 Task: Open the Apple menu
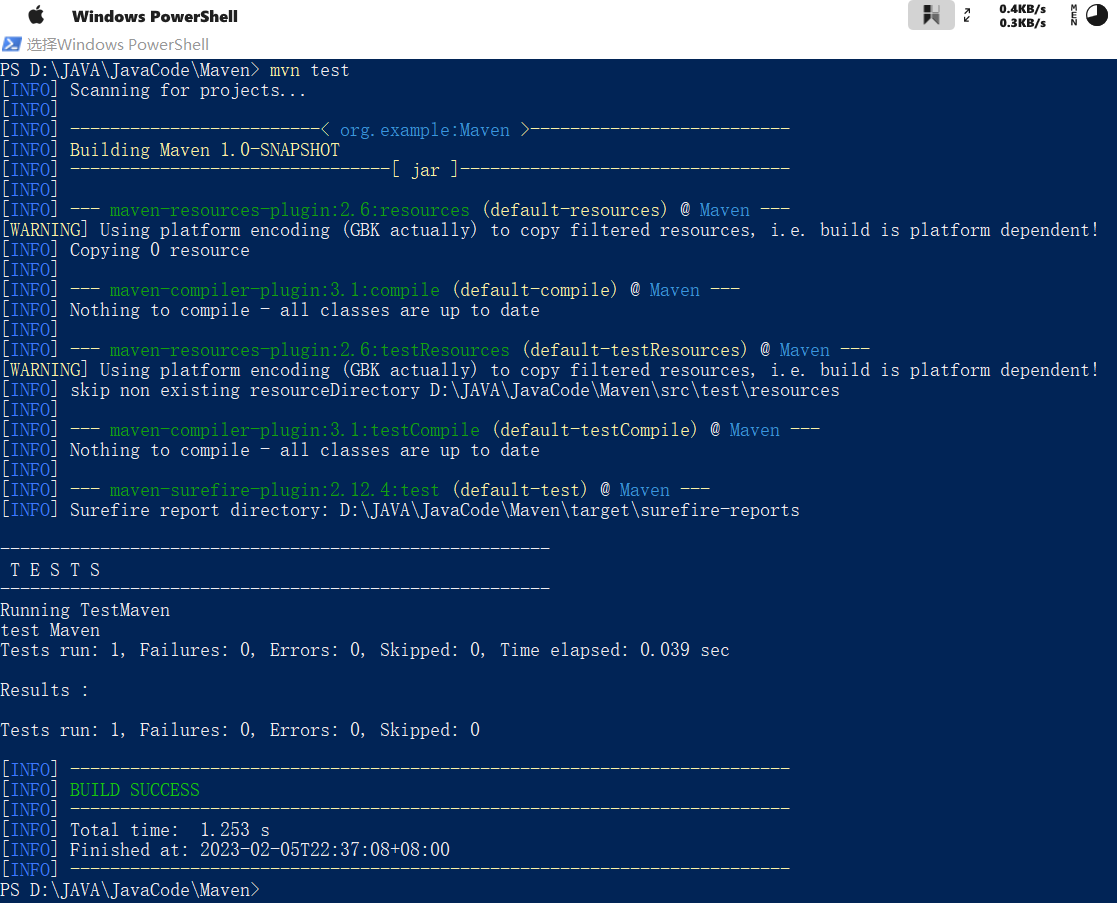[x=36, y=16]
